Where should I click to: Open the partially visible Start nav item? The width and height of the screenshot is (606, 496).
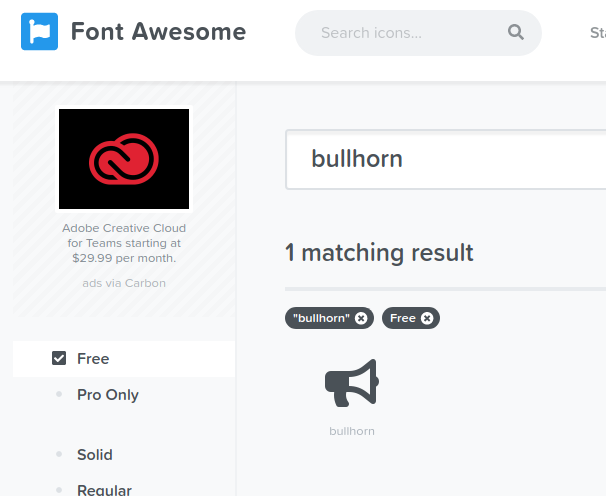(x=597, y=33)
